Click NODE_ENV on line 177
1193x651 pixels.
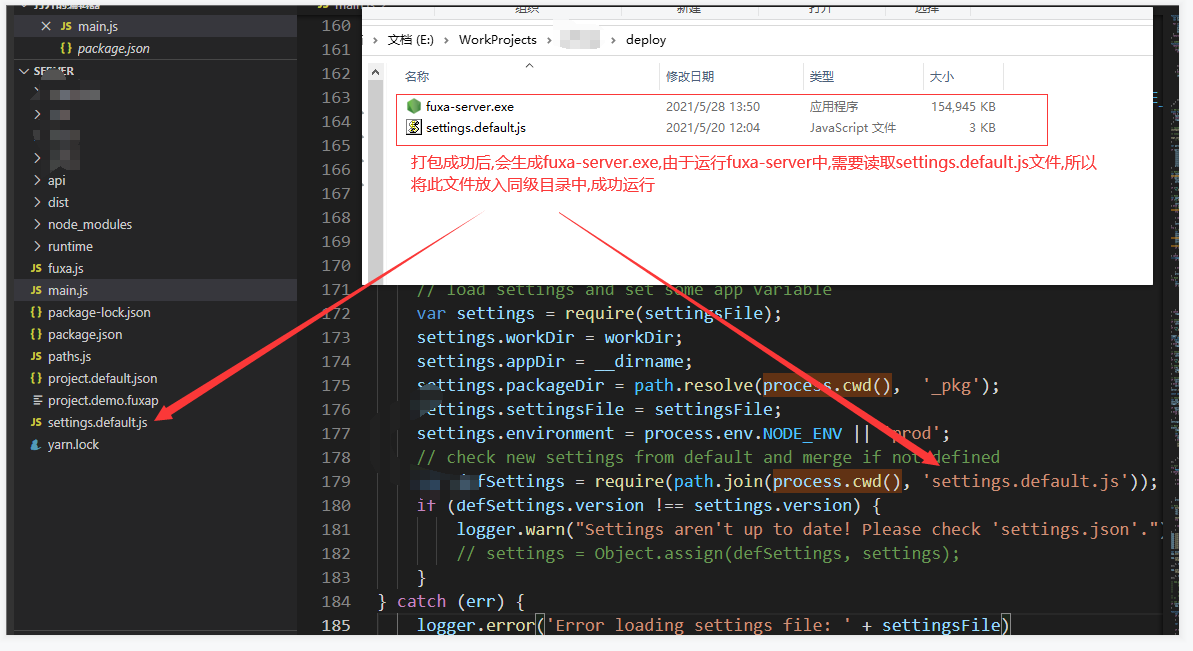[x=803, y=433]
